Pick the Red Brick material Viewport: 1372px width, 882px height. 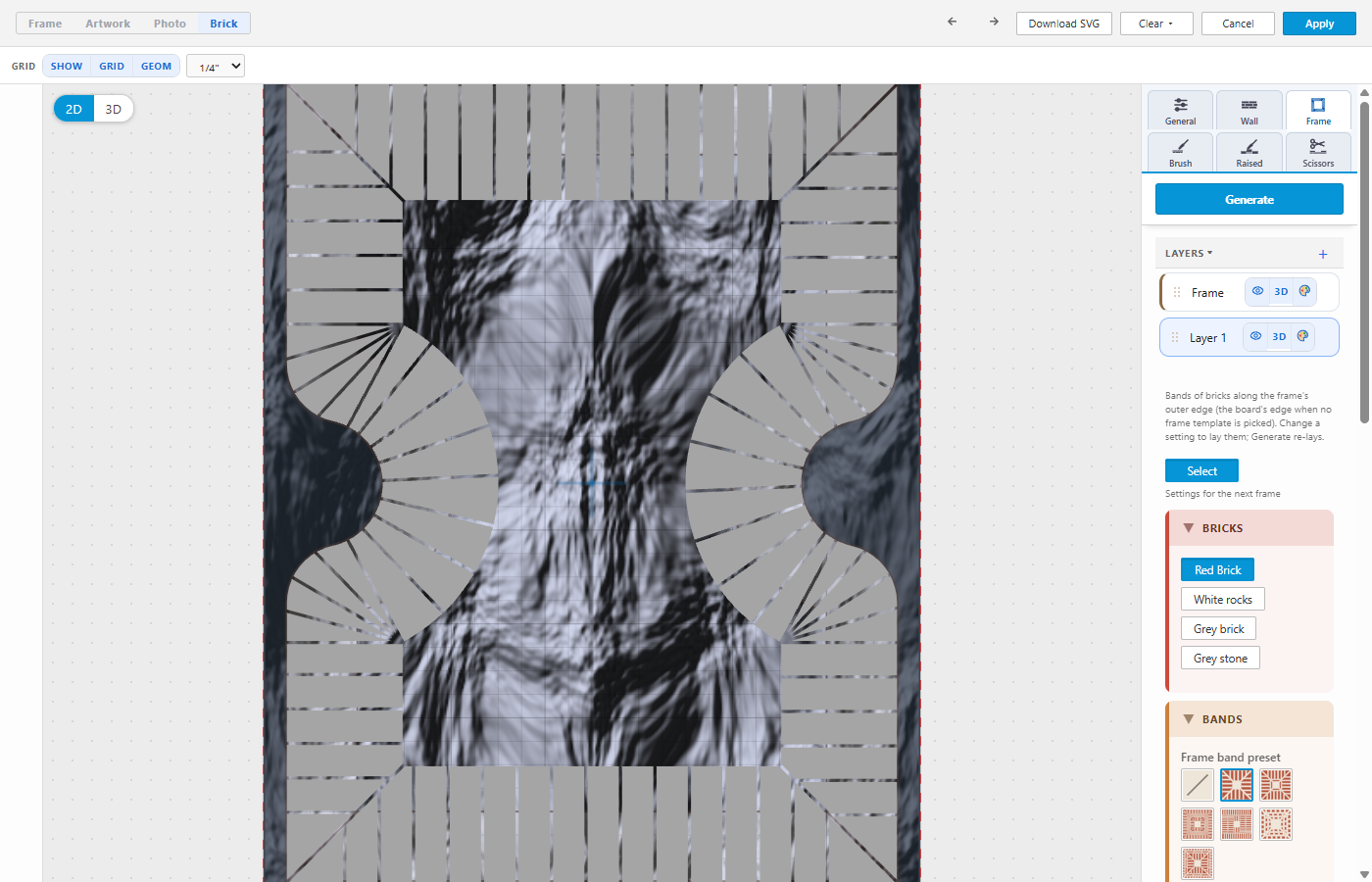[x=1217, y=569]
